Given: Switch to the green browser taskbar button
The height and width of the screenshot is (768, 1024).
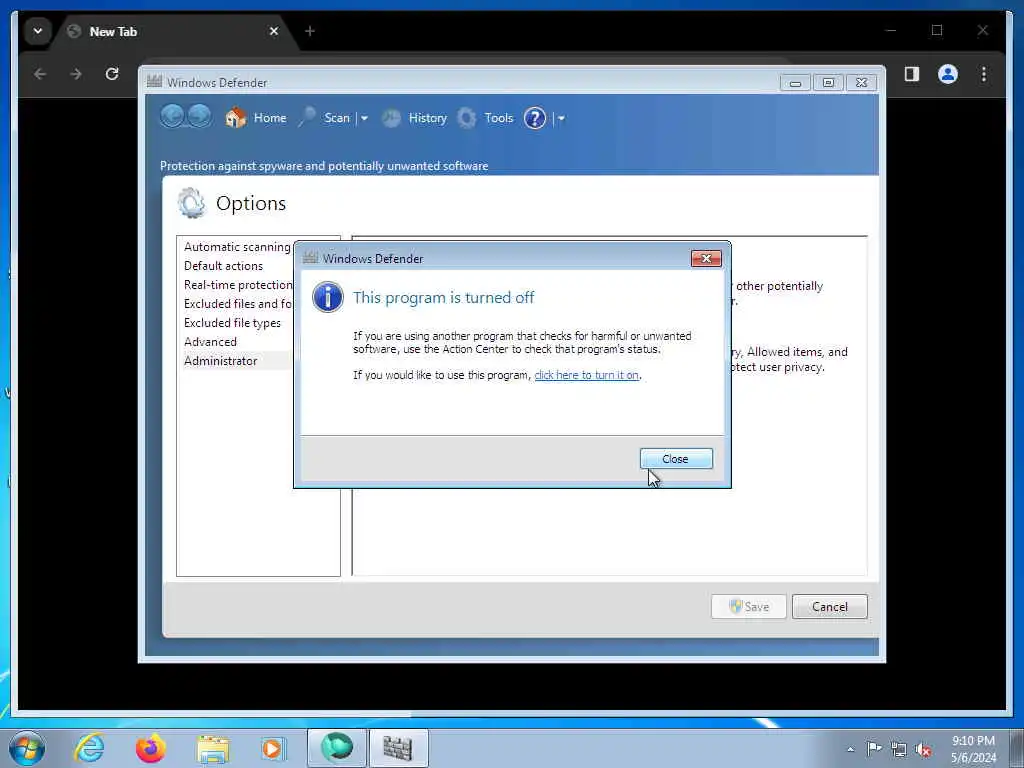Looking at the screenshot, I should (337, 748).
